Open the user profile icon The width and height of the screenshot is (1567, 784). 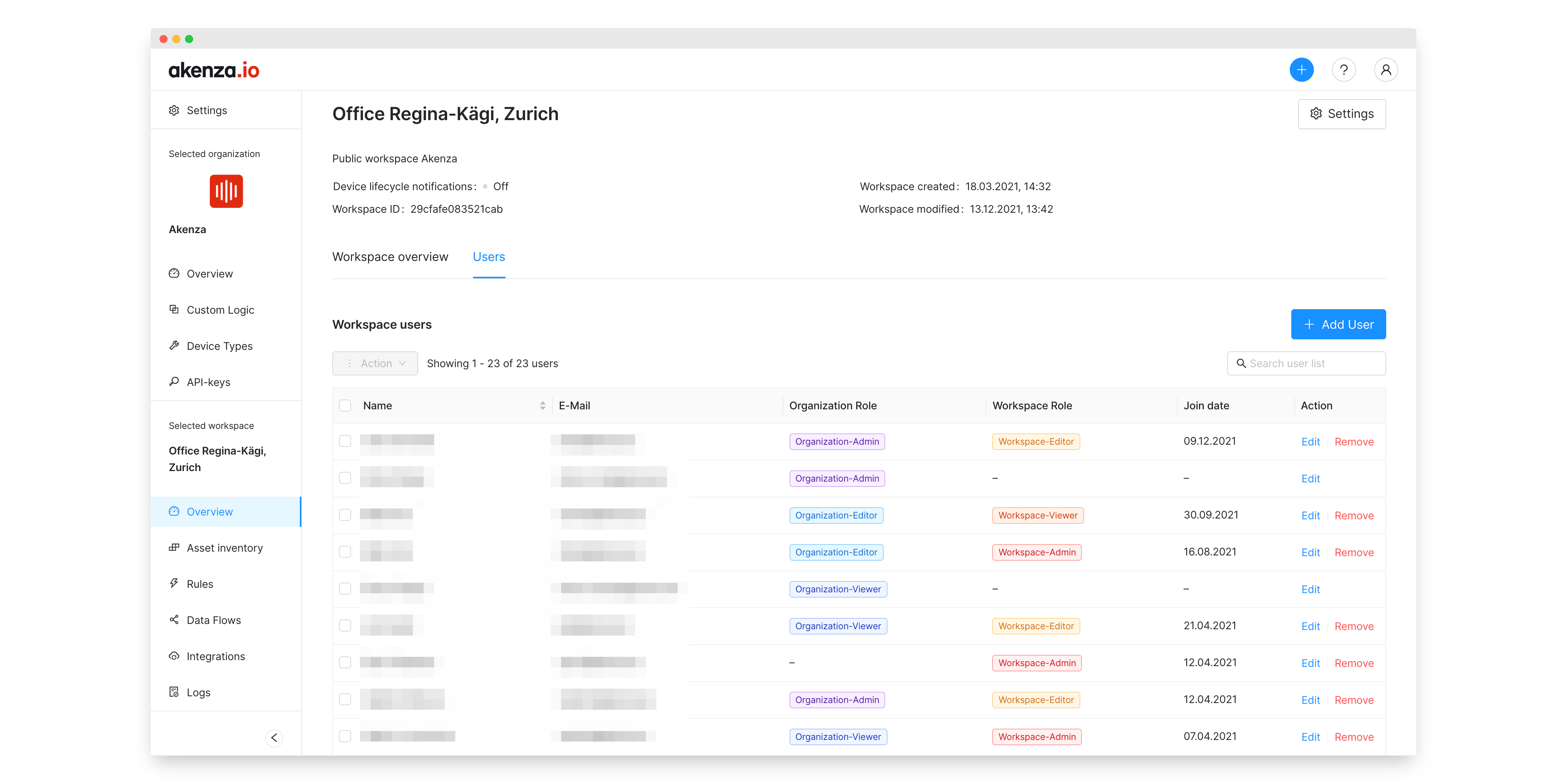[1386, 70]
